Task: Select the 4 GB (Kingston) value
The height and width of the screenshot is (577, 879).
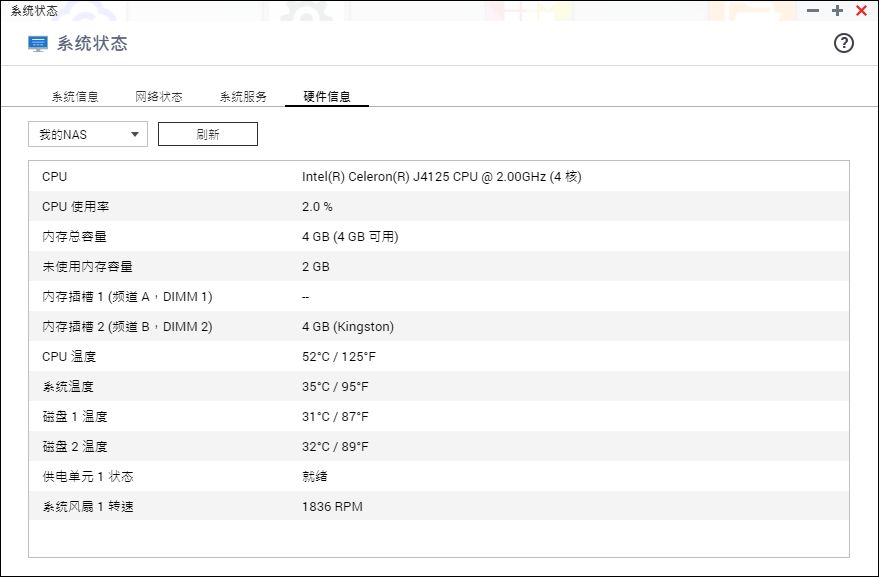Action: [348, 326]
